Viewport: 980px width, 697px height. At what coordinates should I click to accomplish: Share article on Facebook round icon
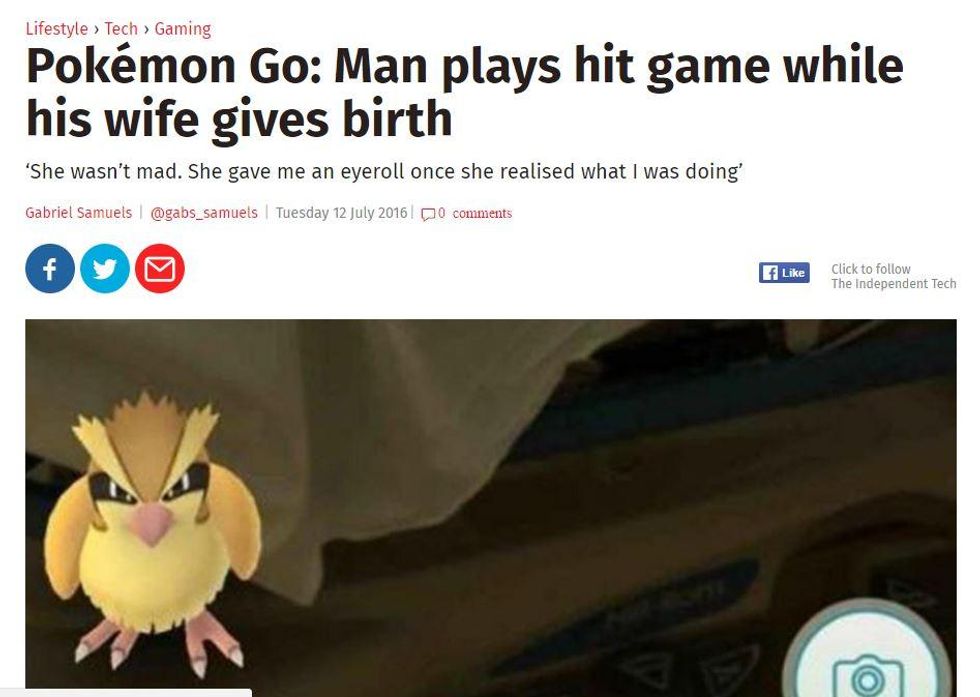pos(50,269)
